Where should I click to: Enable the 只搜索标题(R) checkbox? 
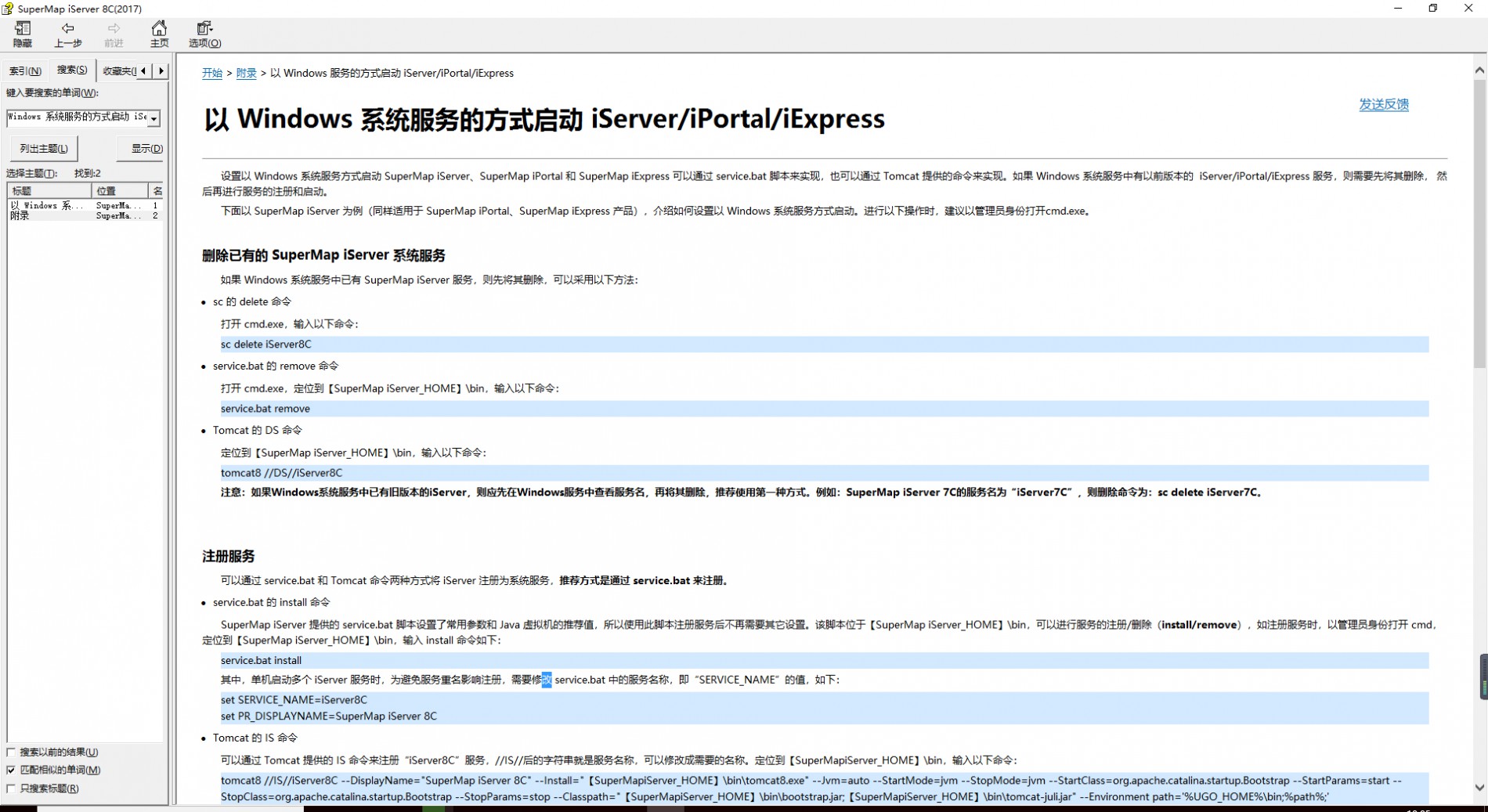coord(11,789)
